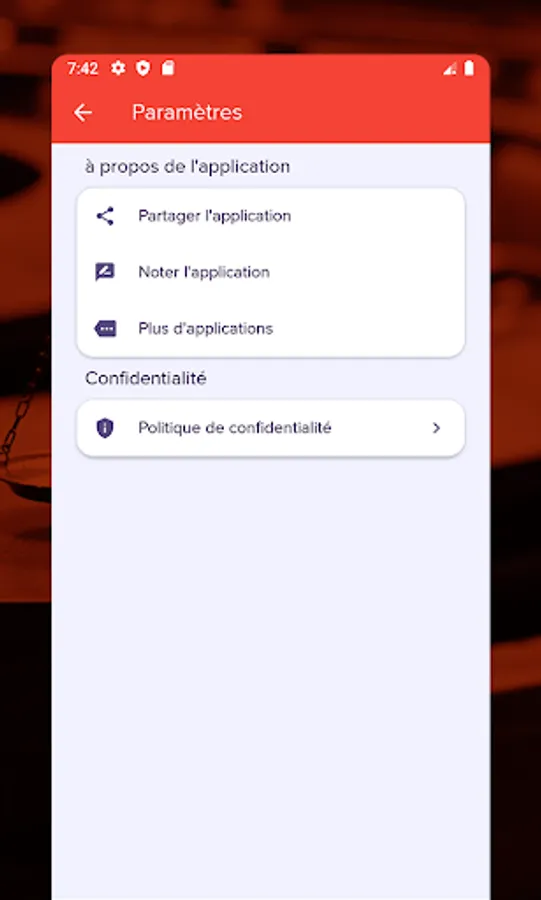Viewport: 541px width, 900px height.
Task: Open Partager l'application
Action: point(270,216)
